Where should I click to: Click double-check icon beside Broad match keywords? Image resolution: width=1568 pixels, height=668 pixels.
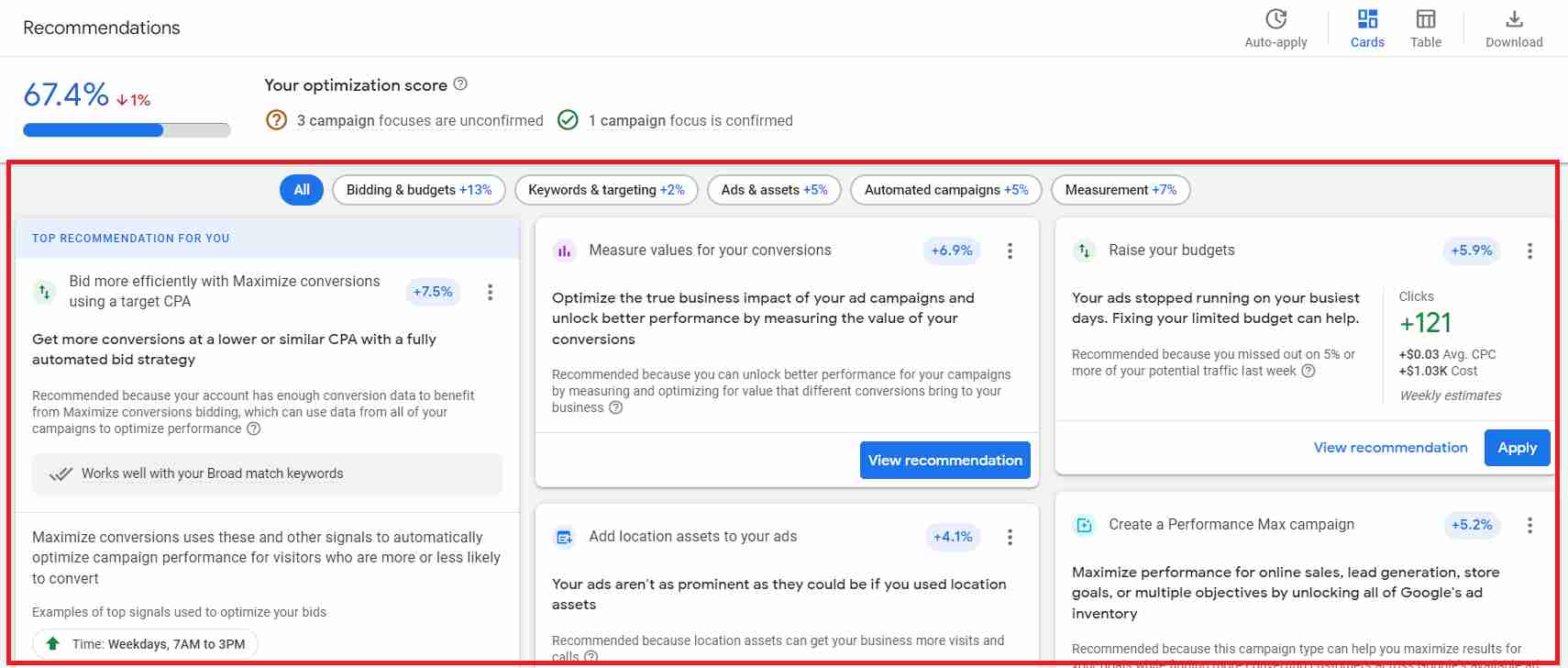[61, 473]
